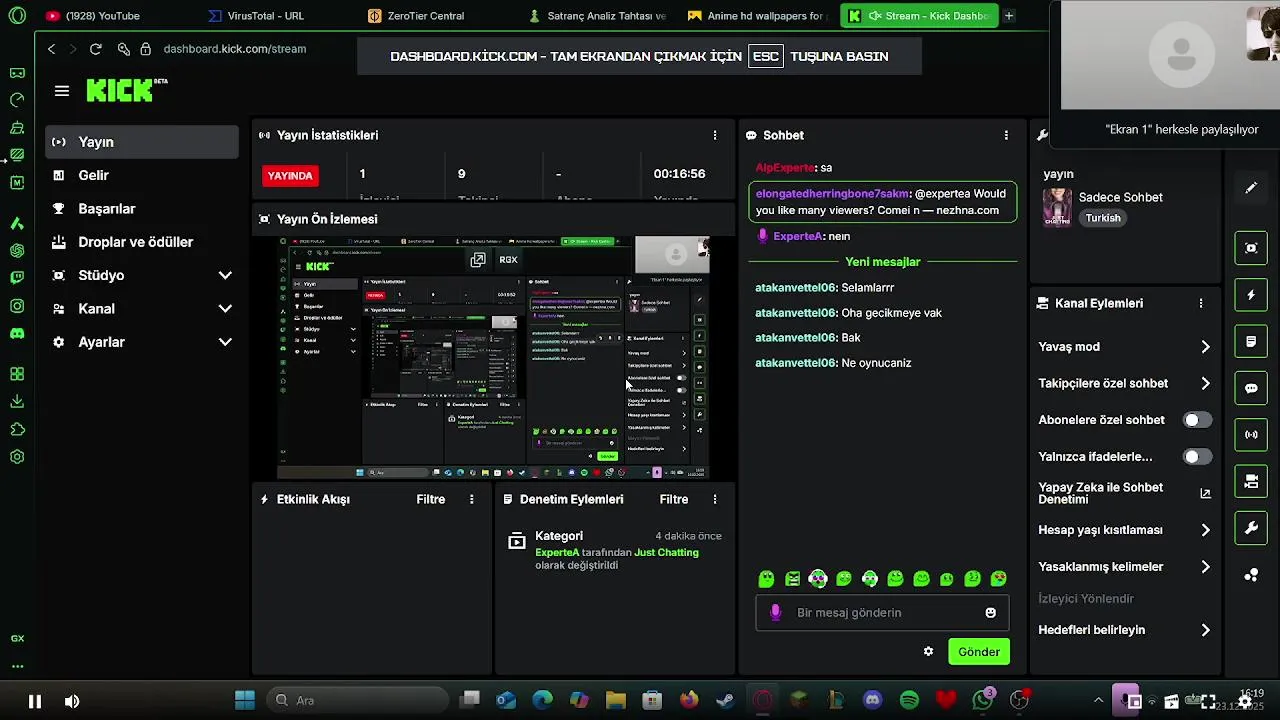Toggle Abonelere özel sohbet switch

click(1197, 420)
